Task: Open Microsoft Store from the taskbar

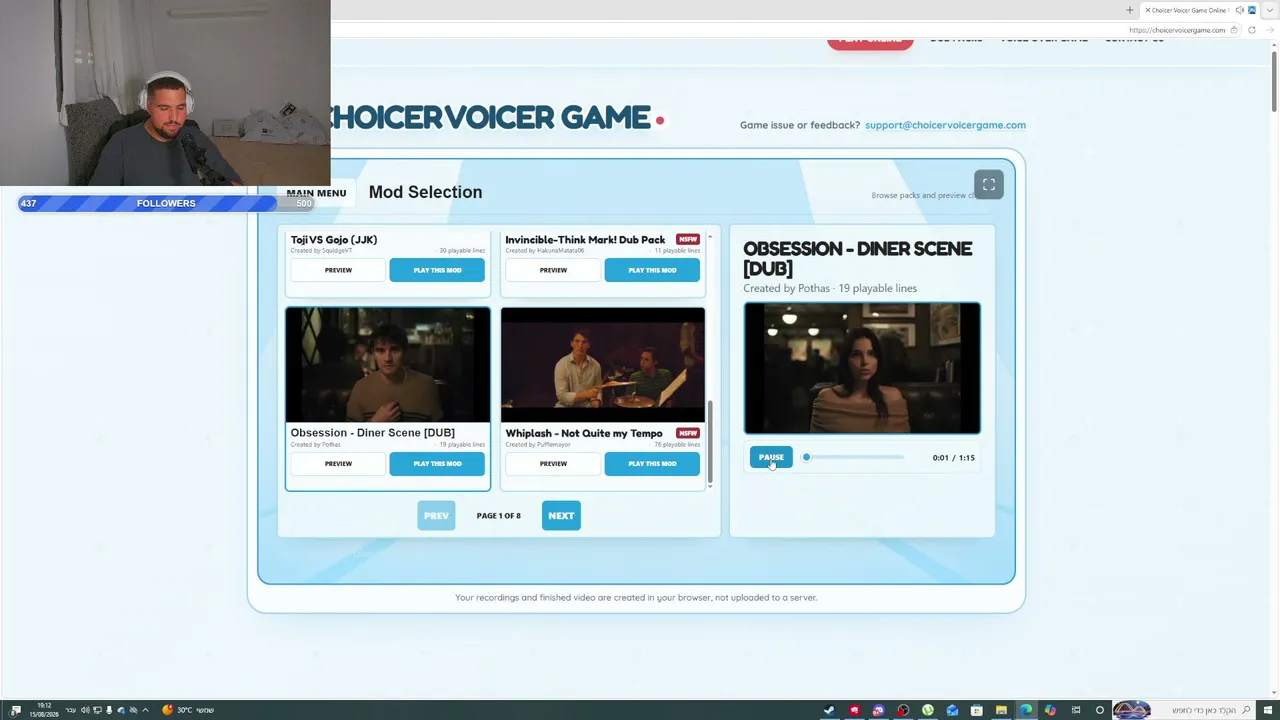Action: pyautogui.click(x=976, y=710)
